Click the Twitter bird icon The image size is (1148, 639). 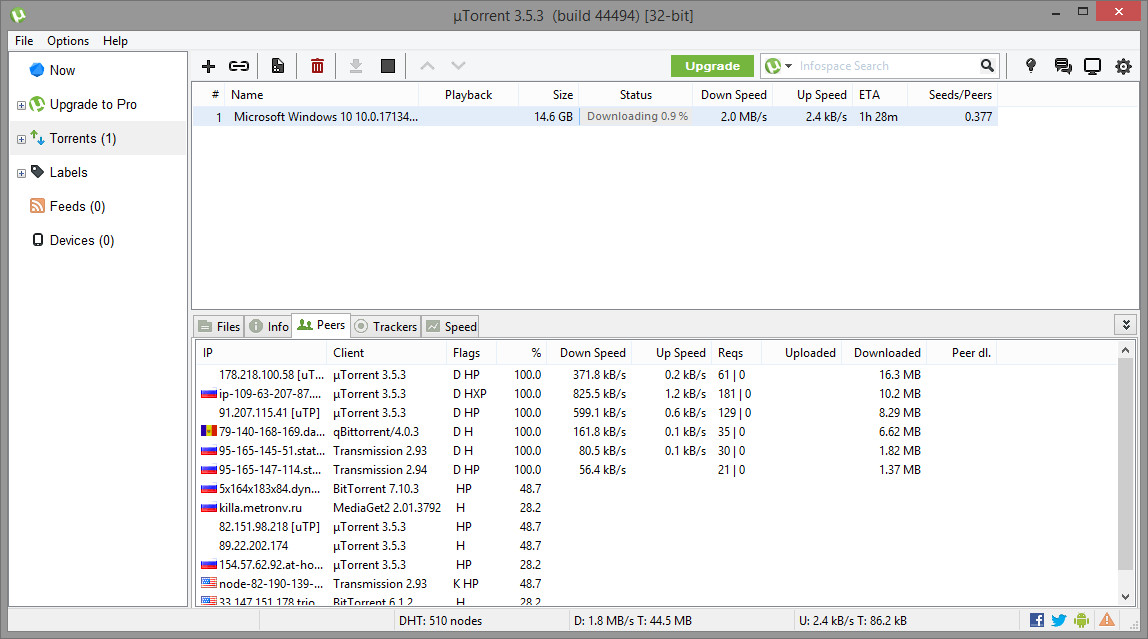click(1059, 620)
